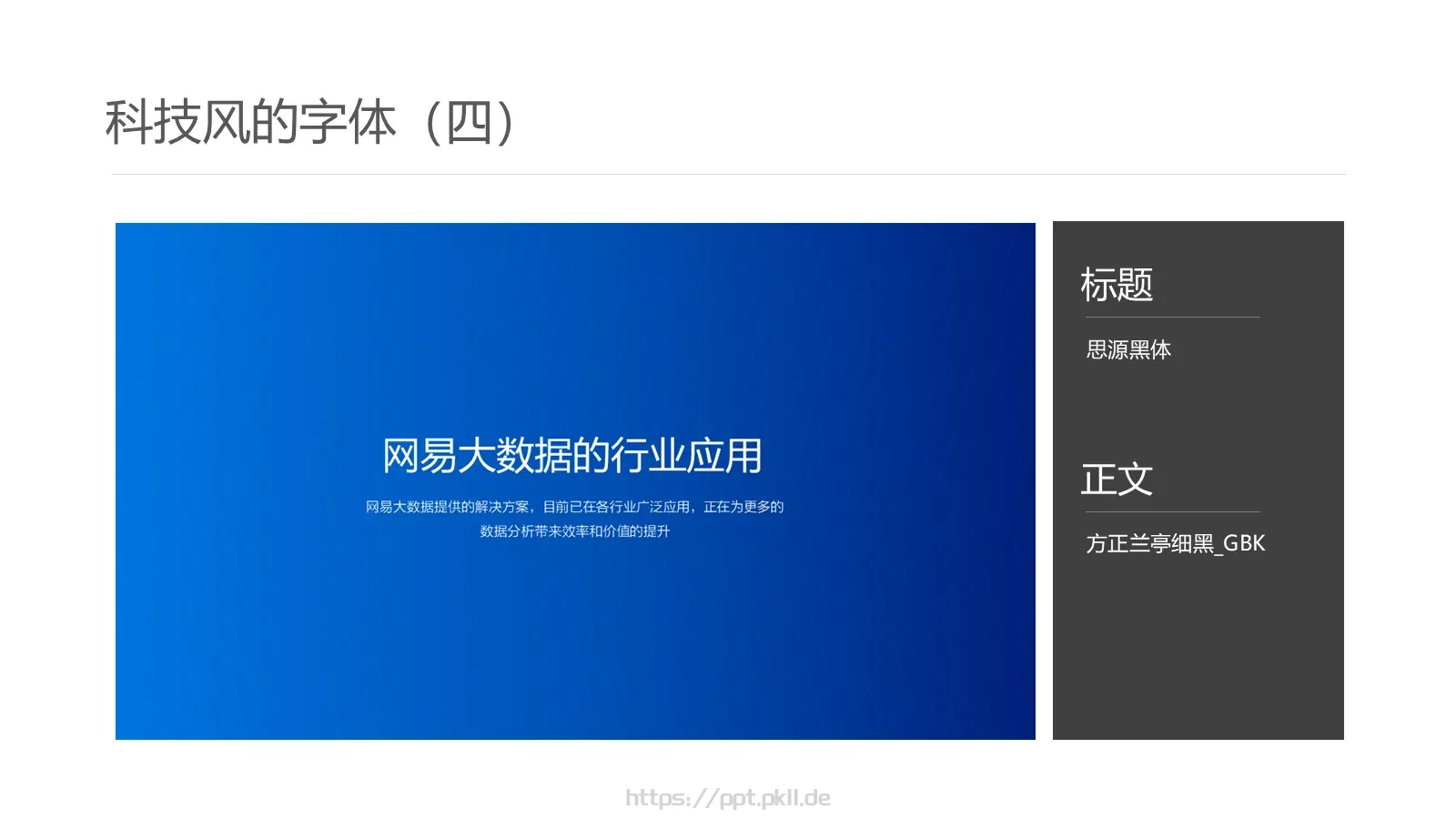Click body line 数据分析带来效率和价值的提升
The width and height of the screenshot is (1456, 819).
tap(574, 531)
